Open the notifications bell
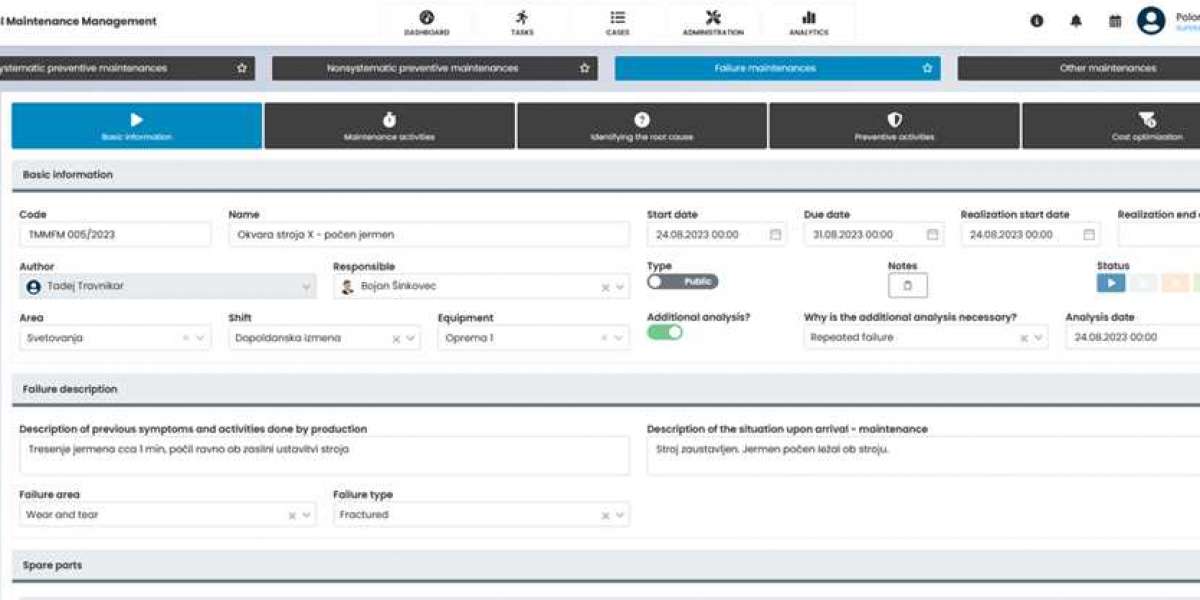Screen dimensions: 1200x600 [1076, 21]
